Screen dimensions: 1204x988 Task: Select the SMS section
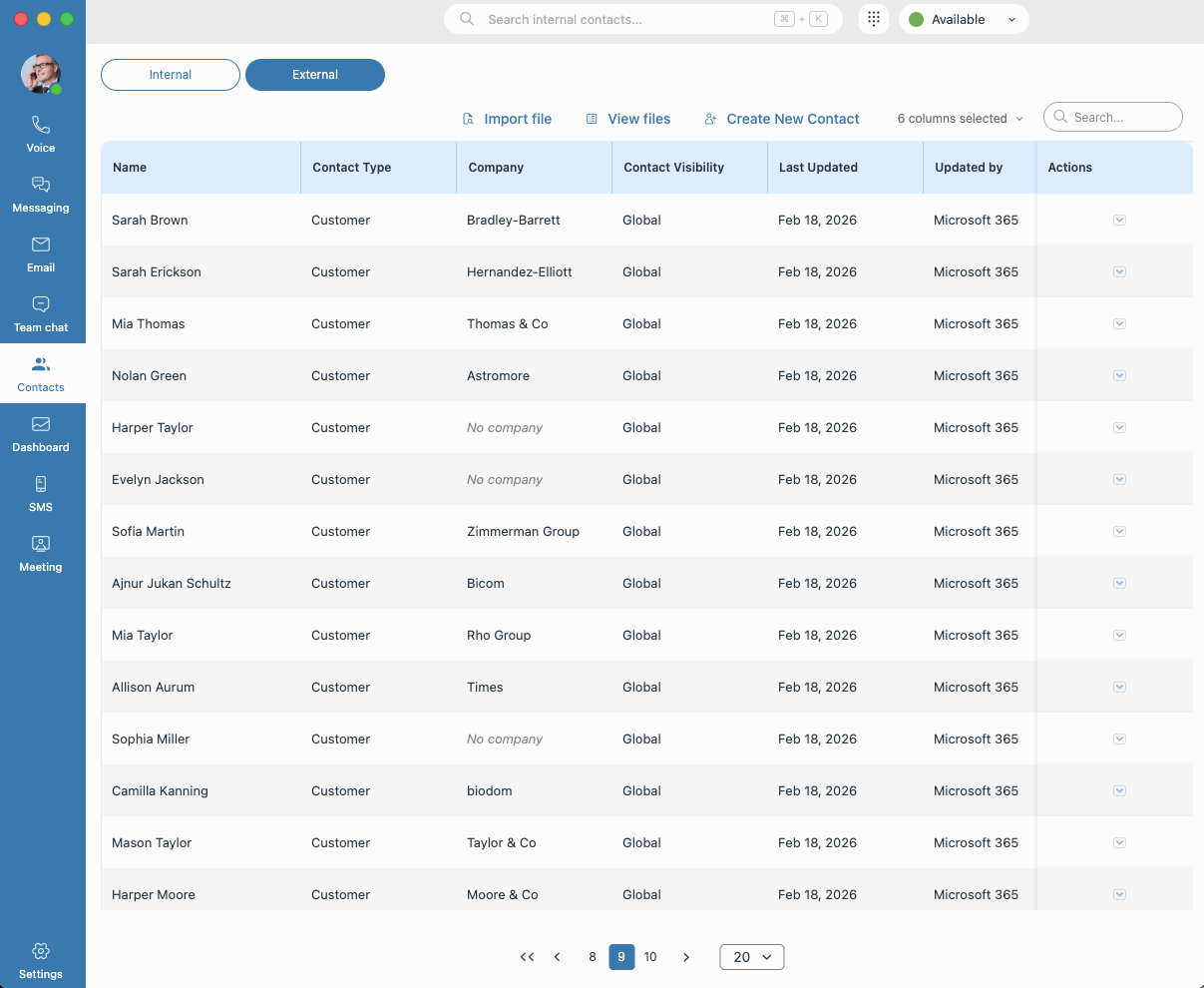(x=40, y=494)
